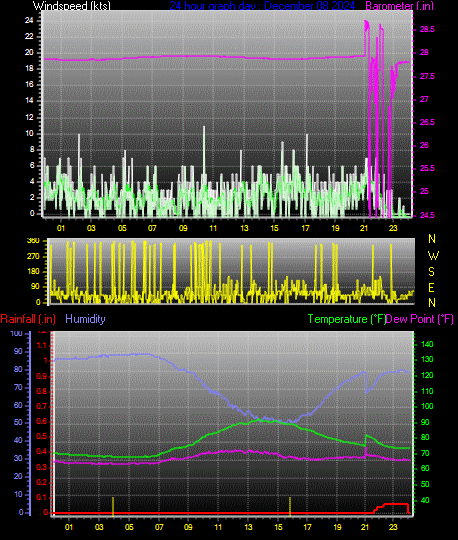Click the '140' temperature scale value

pos(428,344)
